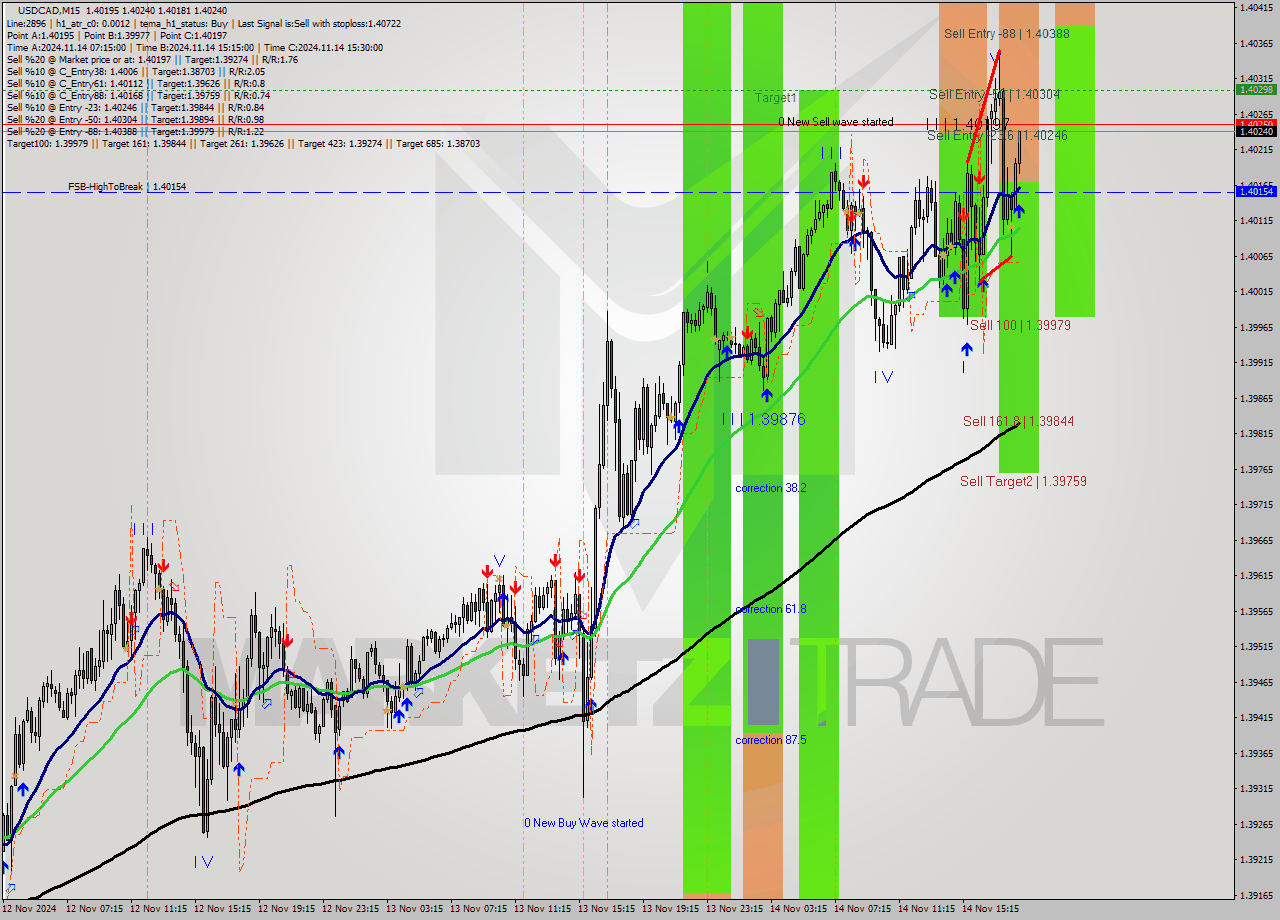Click the red 1.40250 price tag on axis
The height and width of the screenshot is (920, 1280).
pos(1255,124)
